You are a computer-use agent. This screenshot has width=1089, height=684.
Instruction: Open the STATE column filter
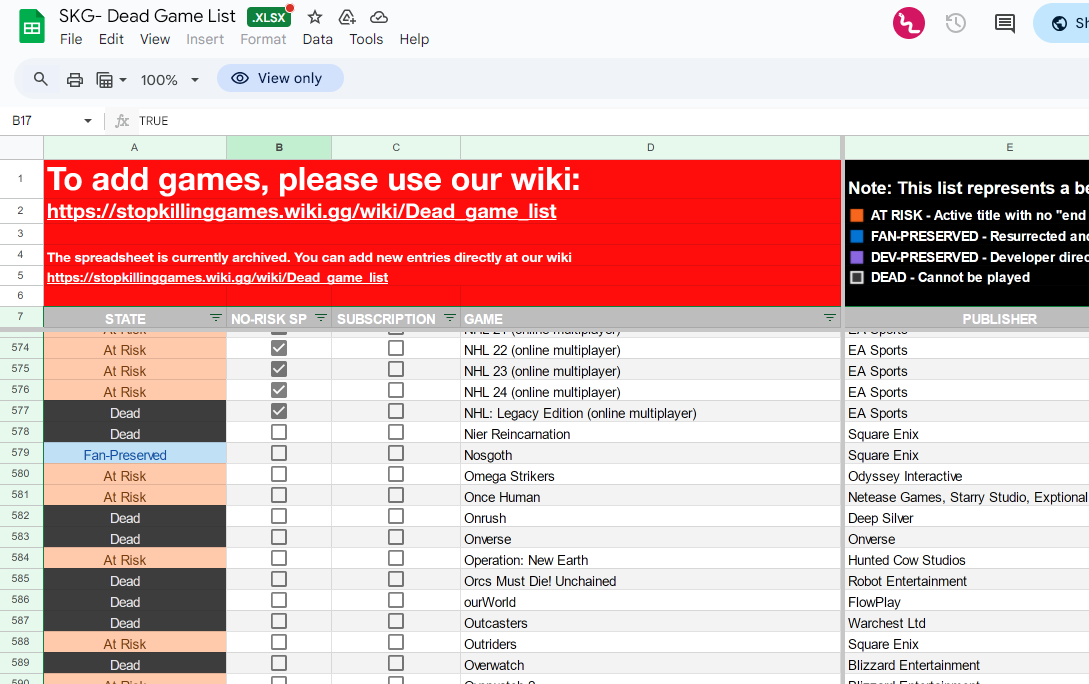click(x=216, y=318)
